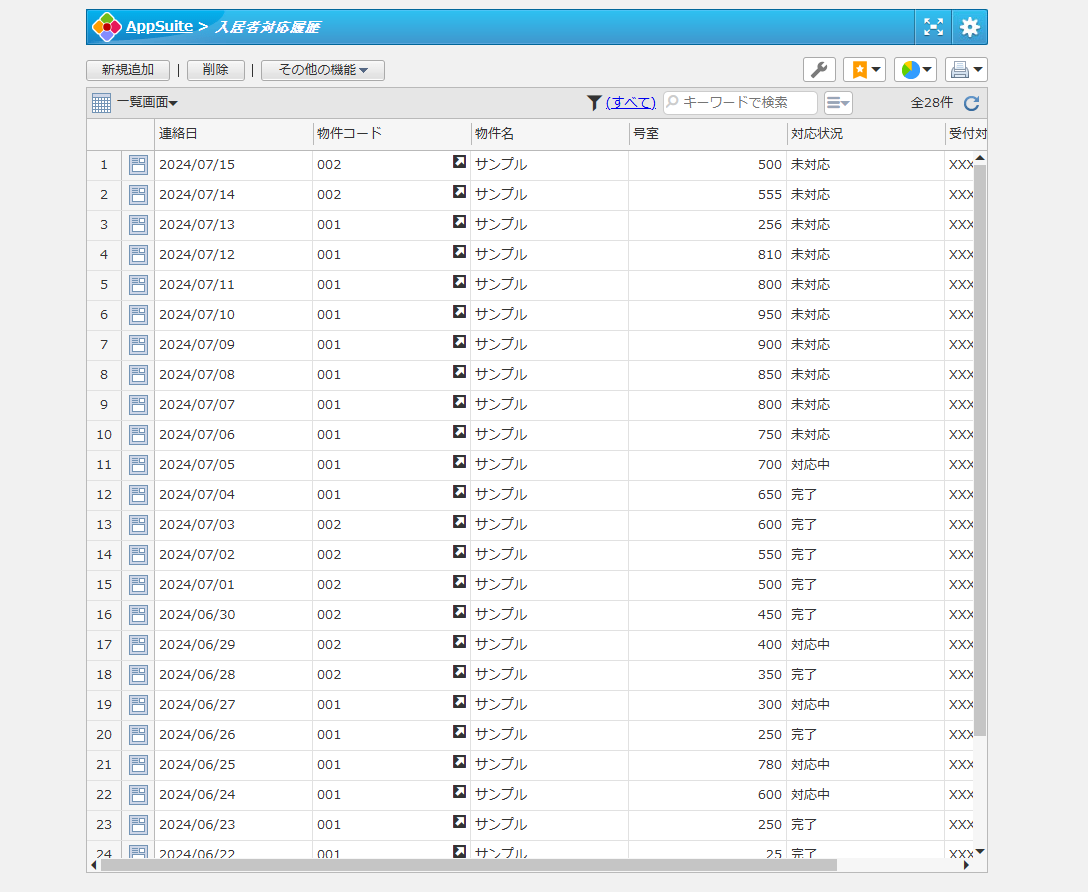Click the fullscreen expand icon in header

(932, 27)
